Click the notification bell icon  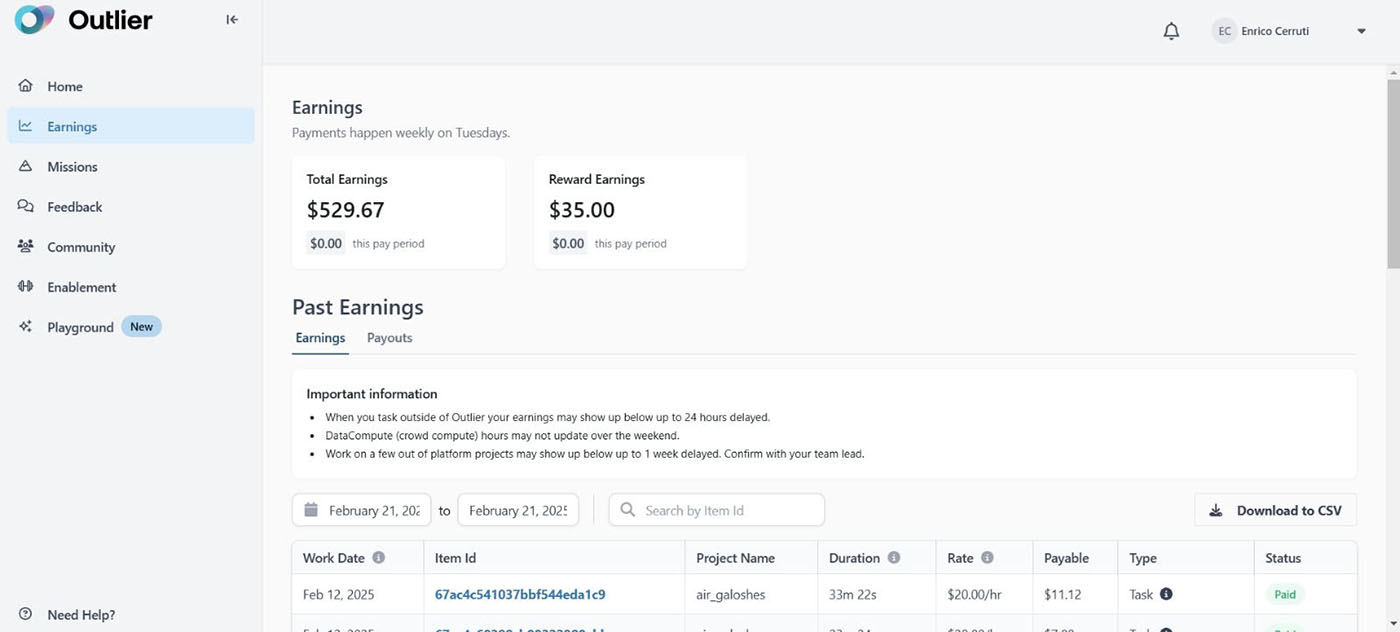(x=1171, y=32)
